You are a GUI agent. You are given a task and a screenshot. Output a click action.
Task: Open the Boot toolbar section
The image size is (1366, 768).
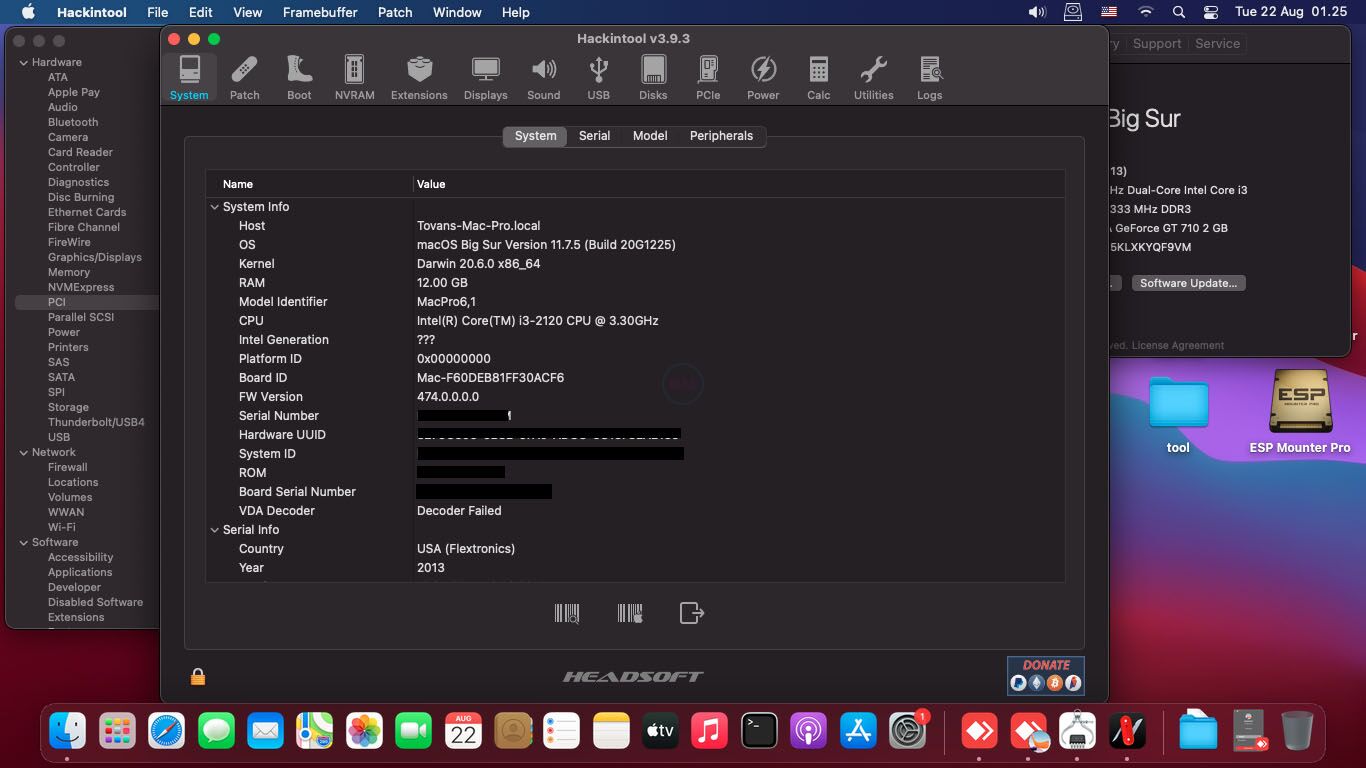(x=299, y=78)
